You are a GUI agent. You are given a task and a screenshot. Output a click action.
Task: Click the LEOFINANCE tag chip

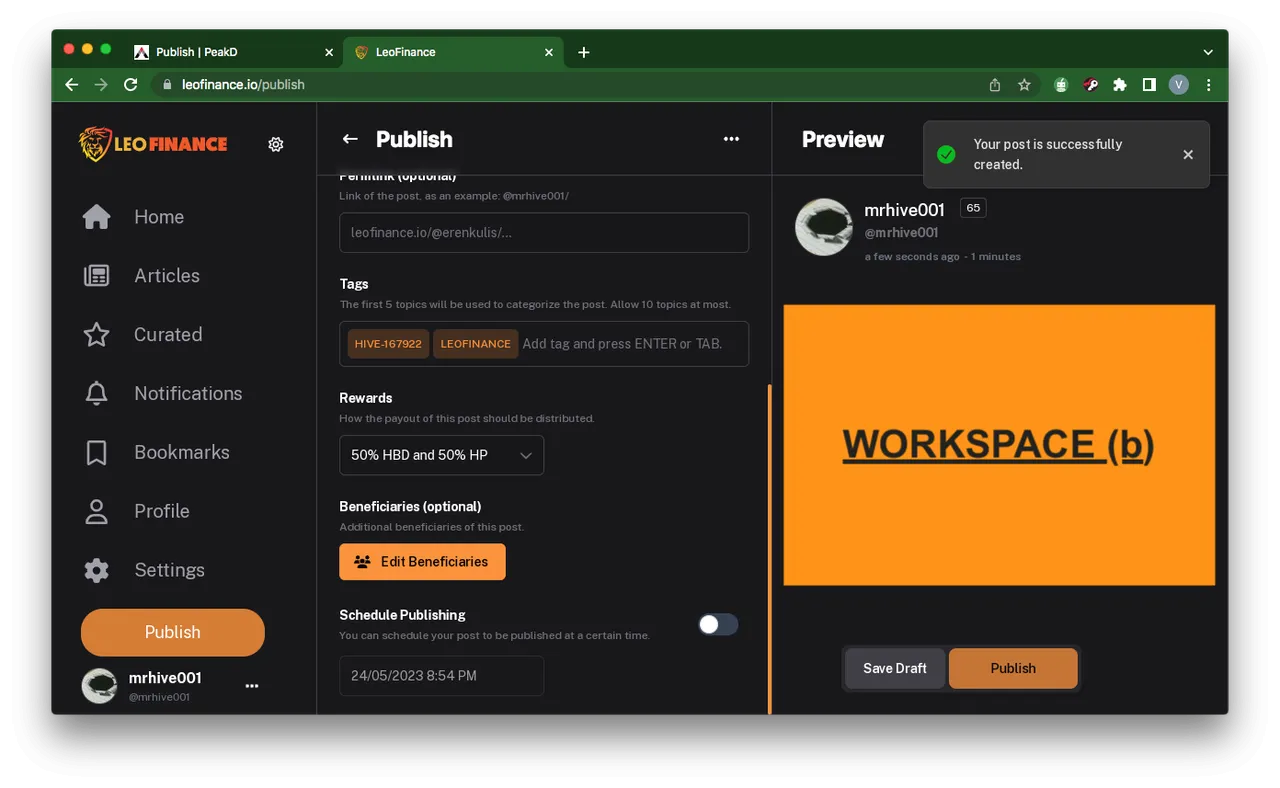coord(475,344)
